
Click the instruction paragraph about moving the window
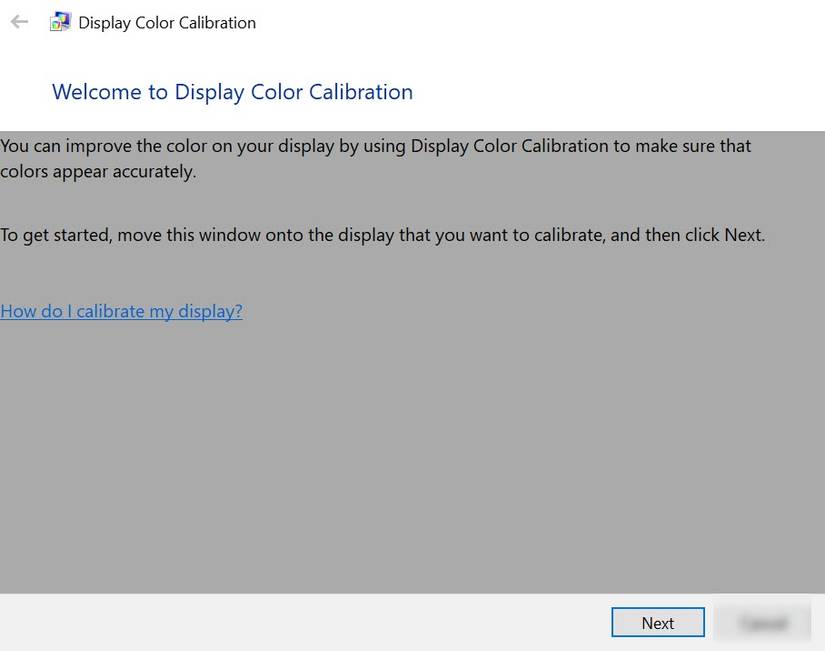coord(383,234)
